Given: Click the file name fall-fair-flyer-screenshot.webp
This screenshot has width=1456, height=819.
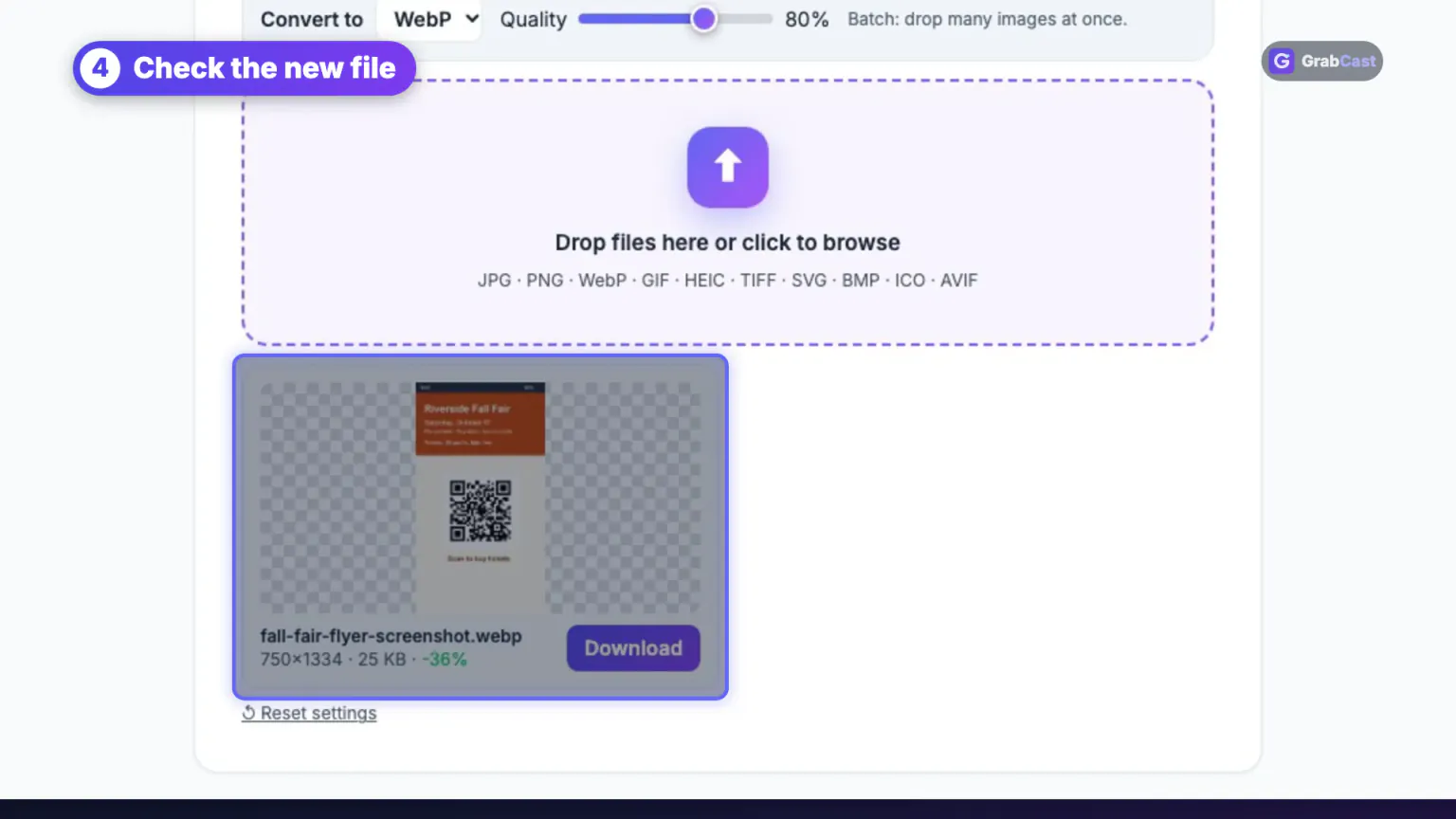Looking at the screenshot, I should coord(391,636).
